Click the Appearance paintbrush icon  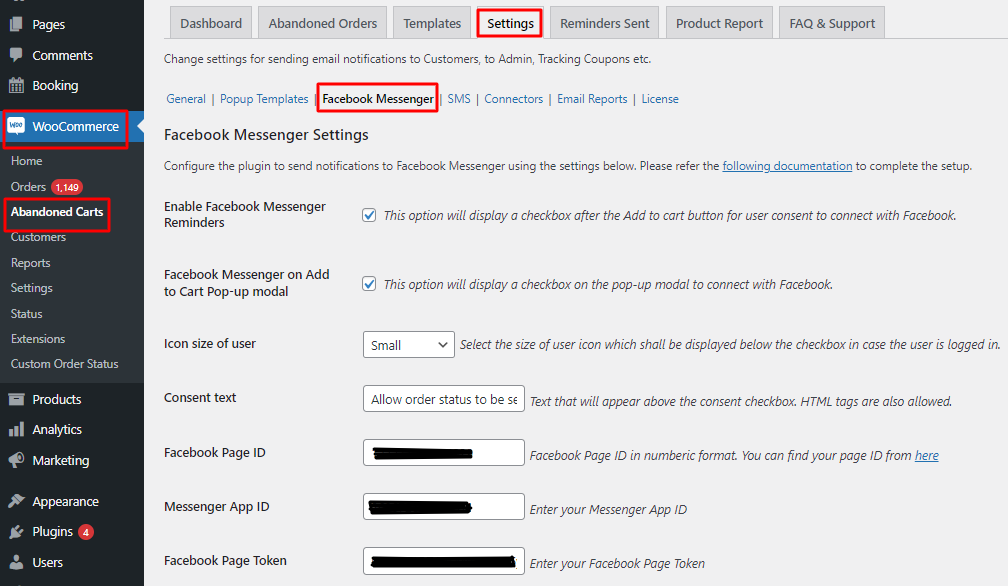pyautogui.click(x=17, y=501)
